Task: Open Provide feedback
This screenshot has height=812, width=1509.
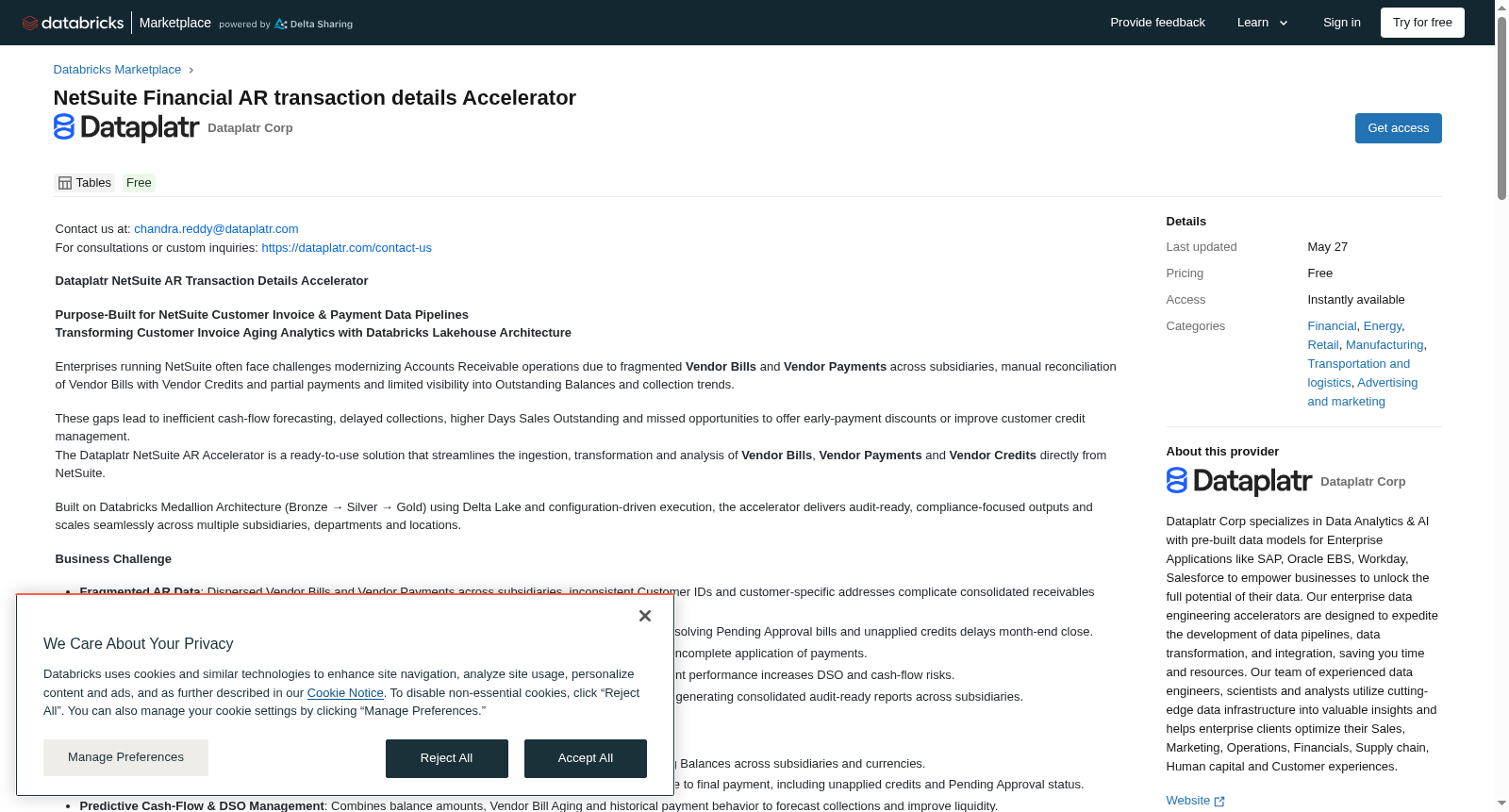Action: (x=1157, y=23)
